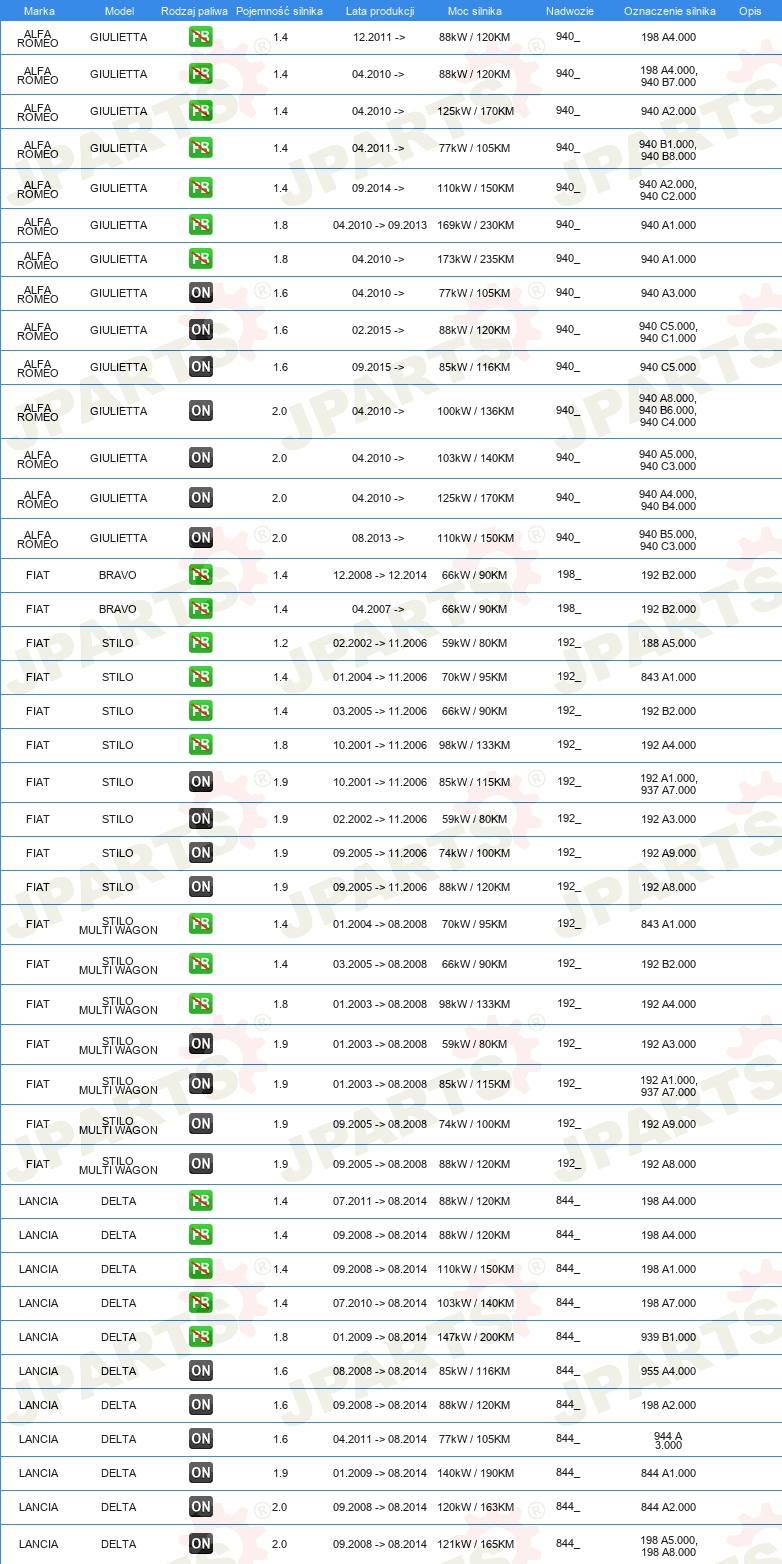Select the Nadwozie column header
This screenshot has width=782, height=1564.
tap(570, 11)
